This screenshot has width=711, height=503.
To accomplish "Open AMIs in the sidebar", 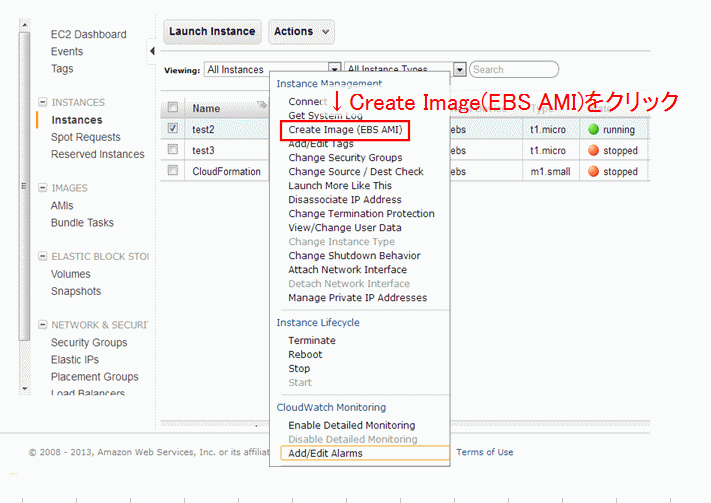I will point(62,206).
